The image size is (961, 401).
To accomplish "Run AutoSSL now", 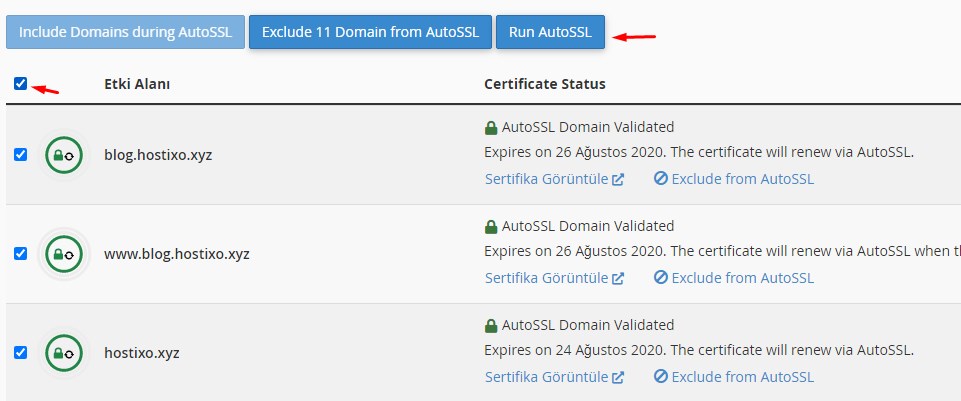I will point(550,32).
